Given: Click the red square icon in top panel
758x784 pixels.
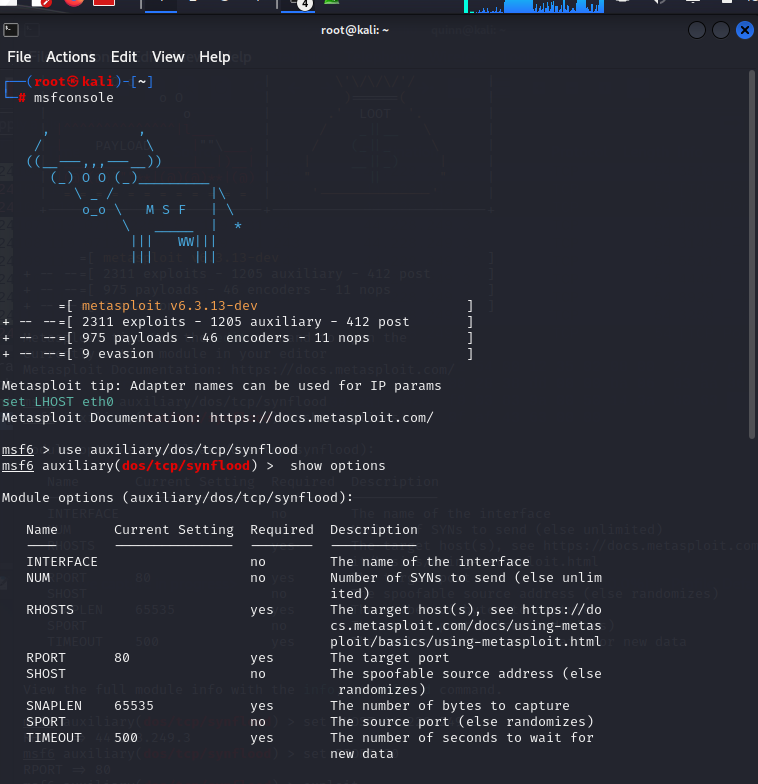Looking at the screenshot, I should 104,4.
